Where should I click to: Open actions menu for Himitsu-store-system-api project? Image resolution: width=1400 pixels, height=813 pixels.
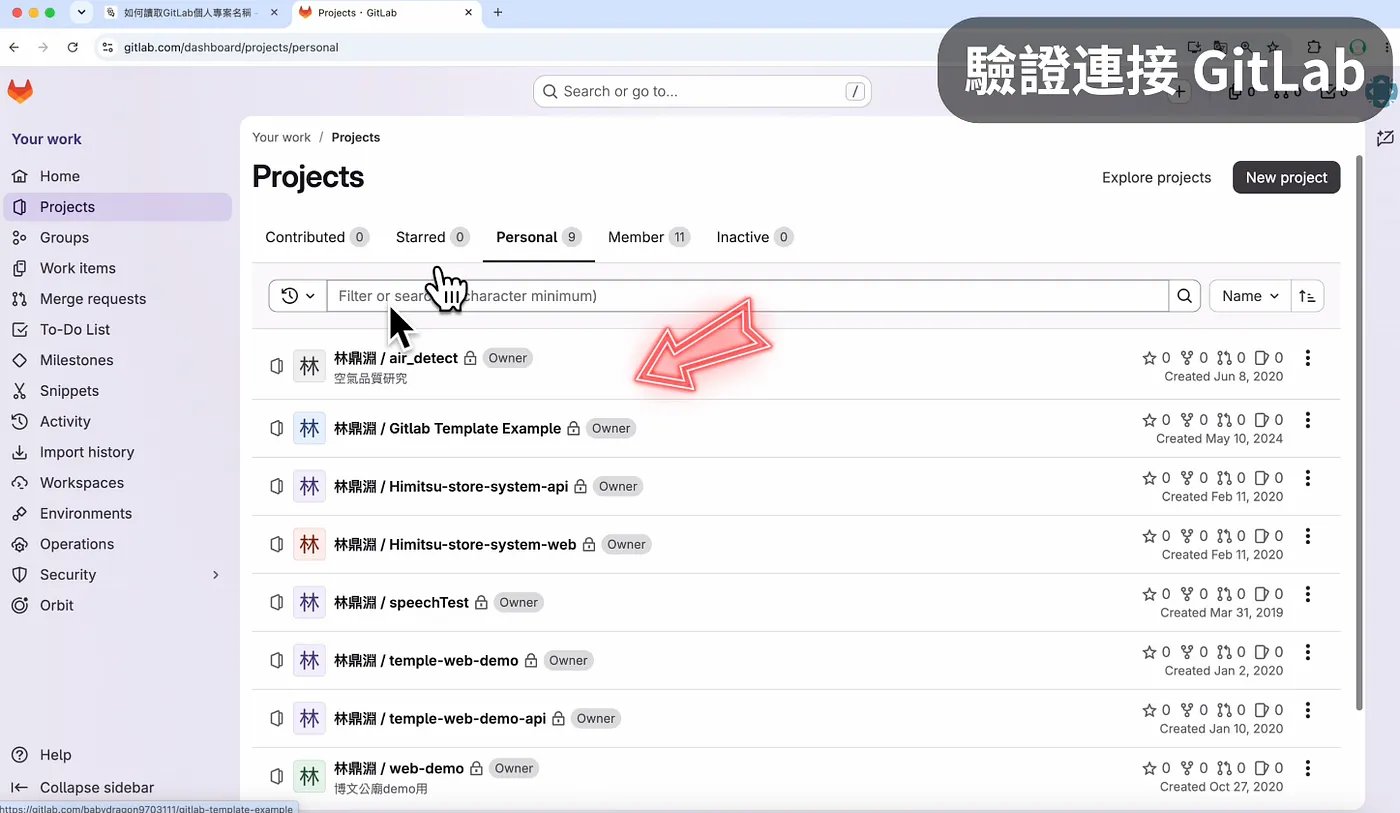[x=1307, y=478]
